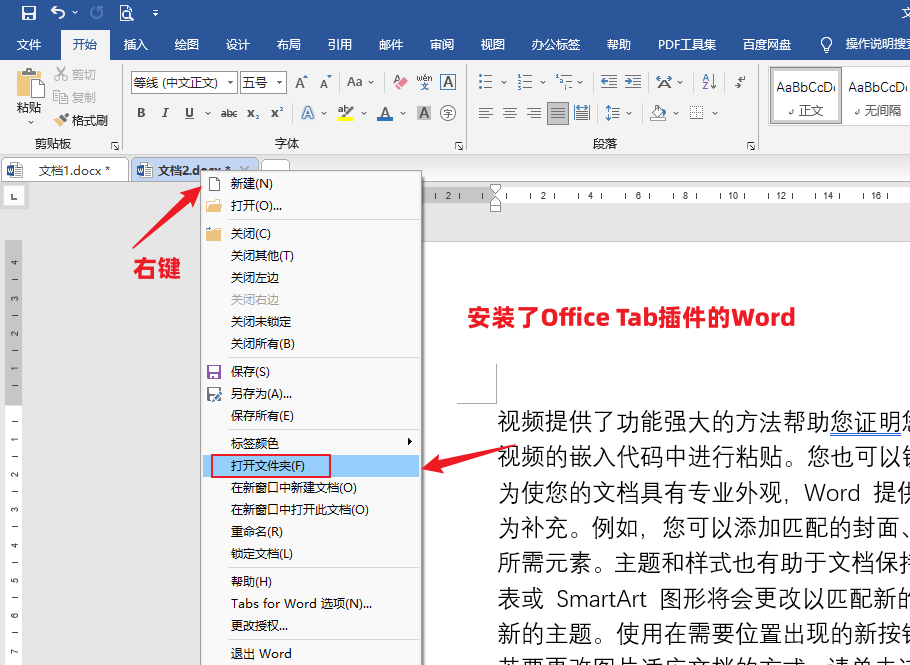
Task: Open the paragraph dialog launcher icon
Action: [750, 146]
